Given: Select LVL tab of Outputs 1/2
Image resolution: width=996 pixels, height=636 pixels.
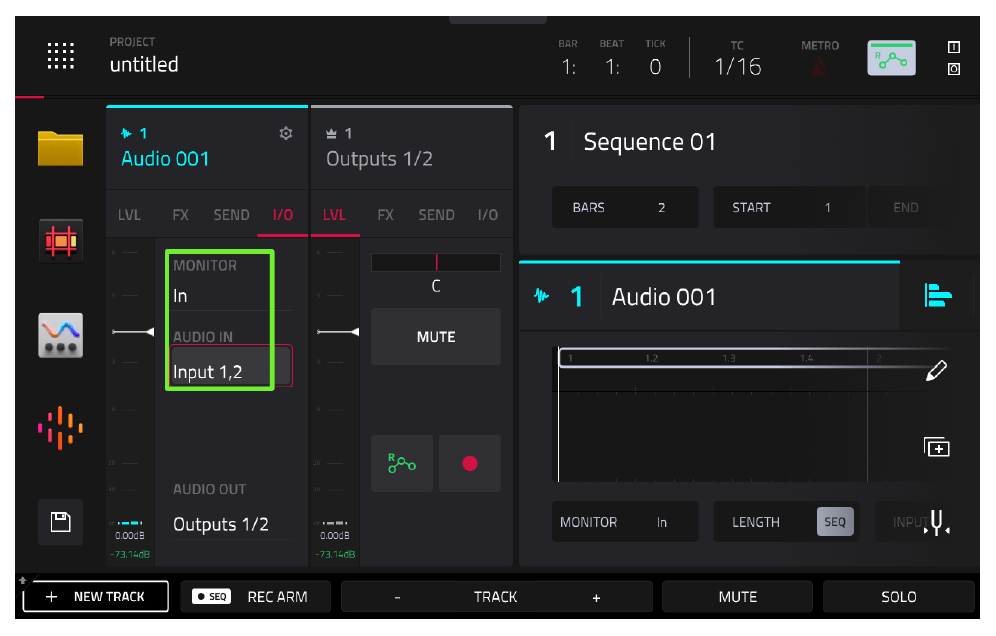Looking at the screenshot, I should pos(334,215).
